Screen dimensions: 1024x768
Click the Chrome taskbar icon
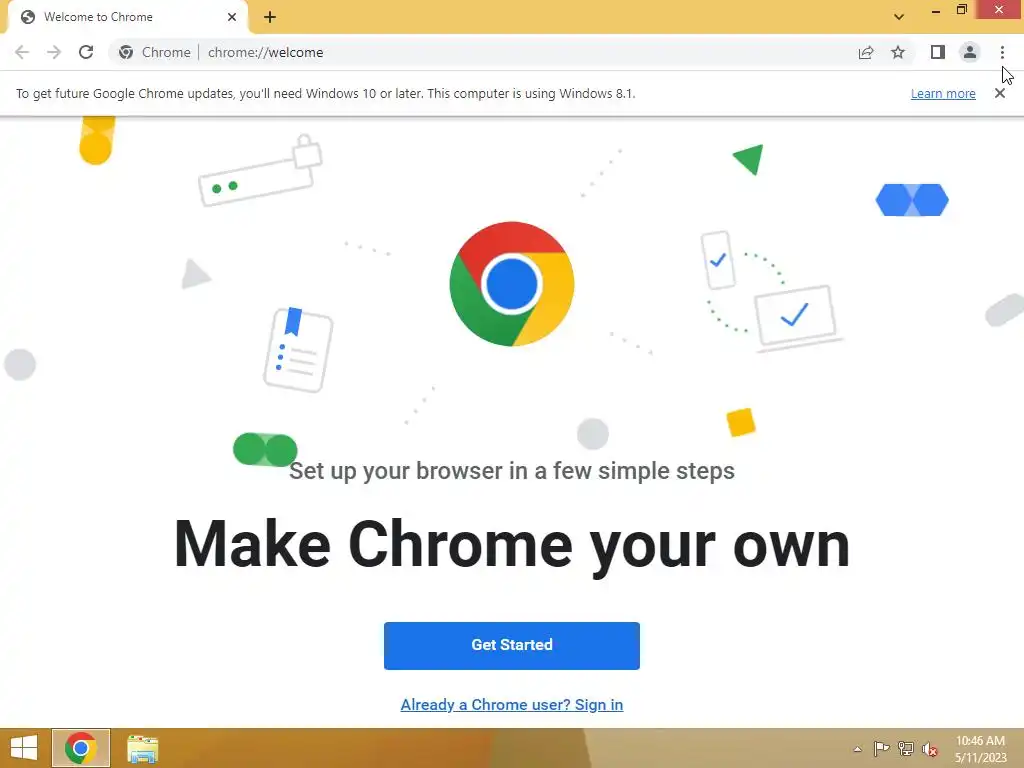tap(81, 748)
